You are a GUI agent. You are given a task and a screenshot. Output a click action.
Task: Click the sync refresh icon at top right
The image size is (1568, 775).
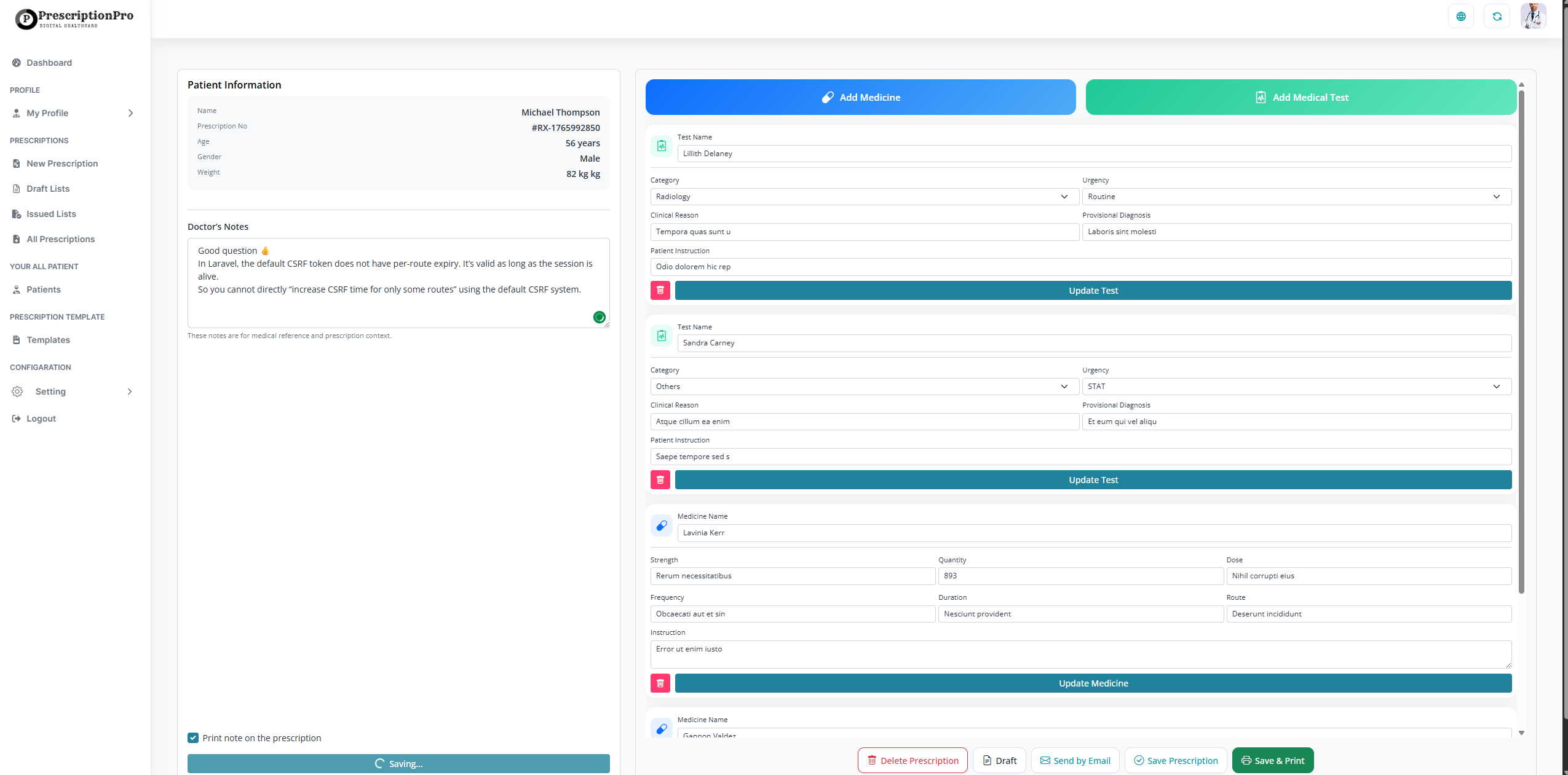1497,16
